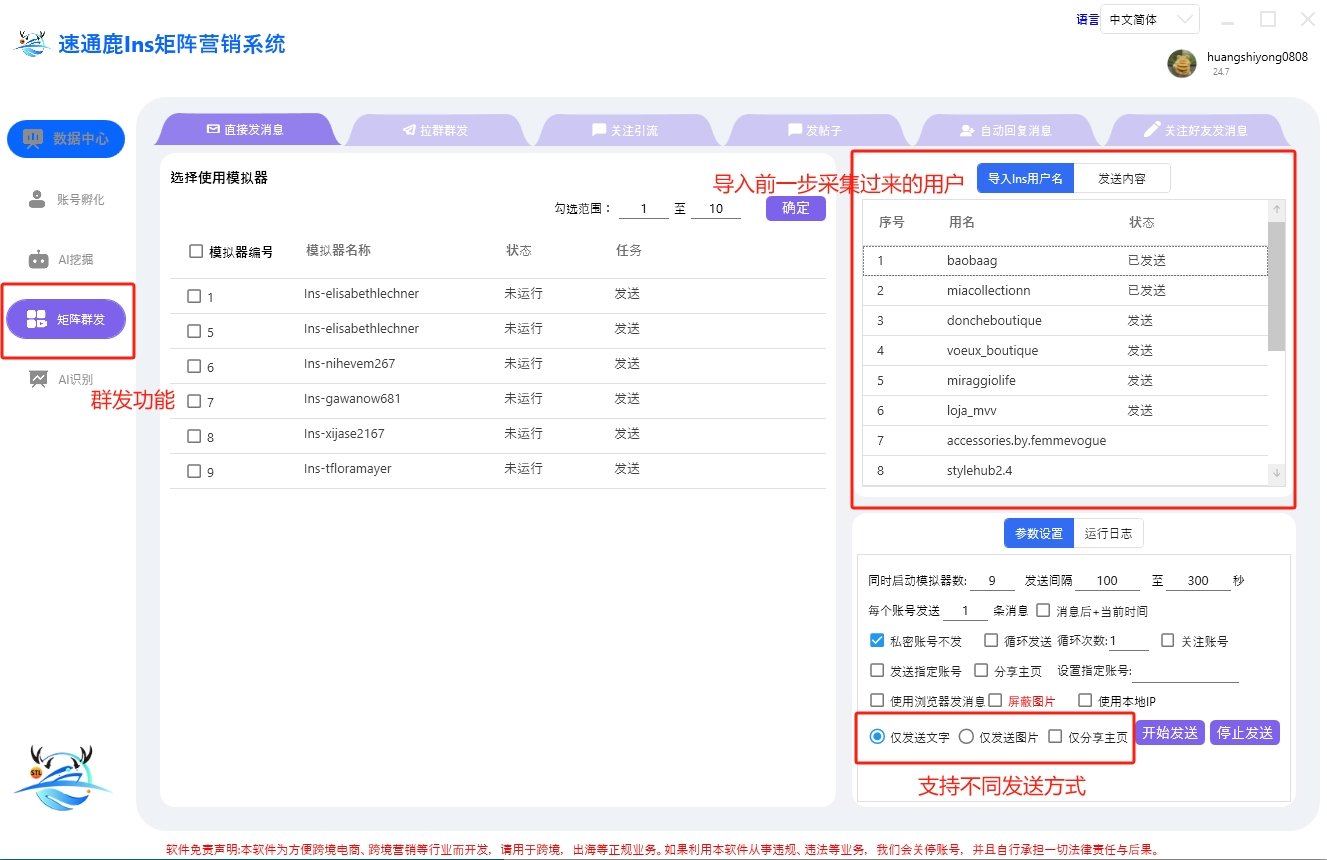The width and height of the screenshot is (1327, 860).
Task: Click the 勾选范围 end field showing 10
Action: [x=716, y=209]
